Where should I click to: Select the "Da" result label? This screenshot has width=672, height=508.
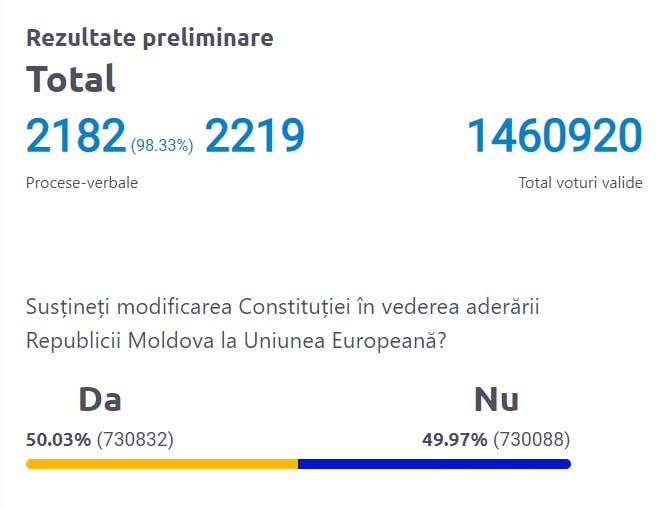pyautogui.click(x=100, y=400)
